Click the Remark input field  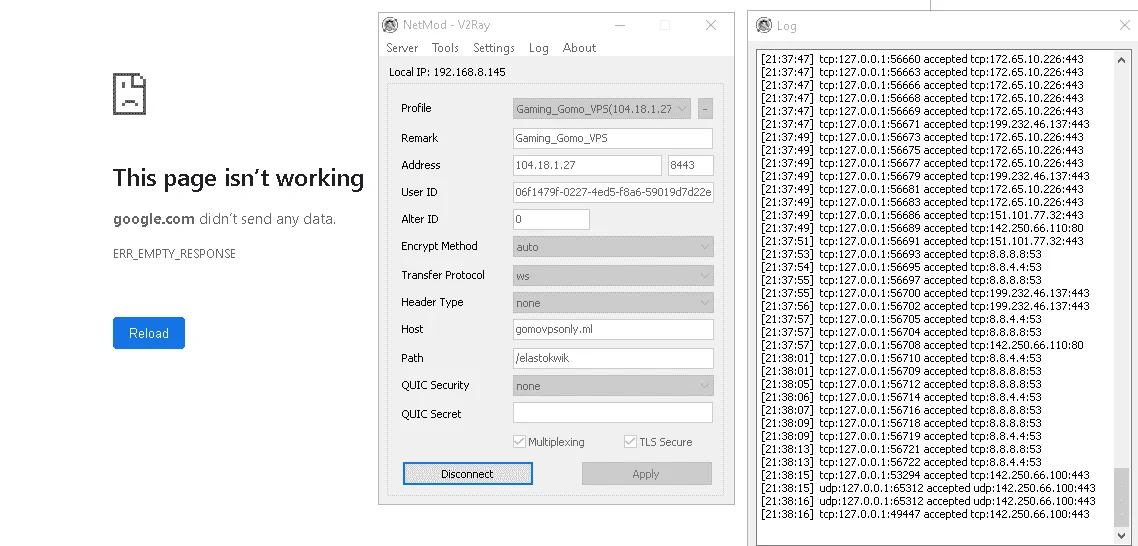613,138
